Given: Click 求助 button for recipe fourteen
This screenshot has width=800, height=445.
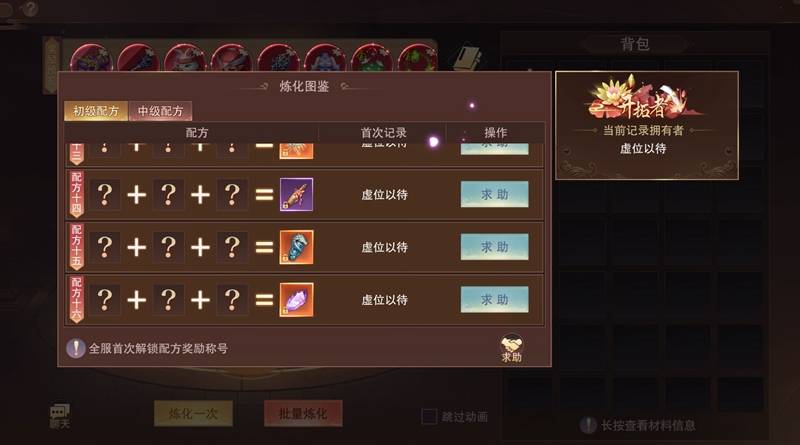Looking at the screenshot, I should (494, 194).
